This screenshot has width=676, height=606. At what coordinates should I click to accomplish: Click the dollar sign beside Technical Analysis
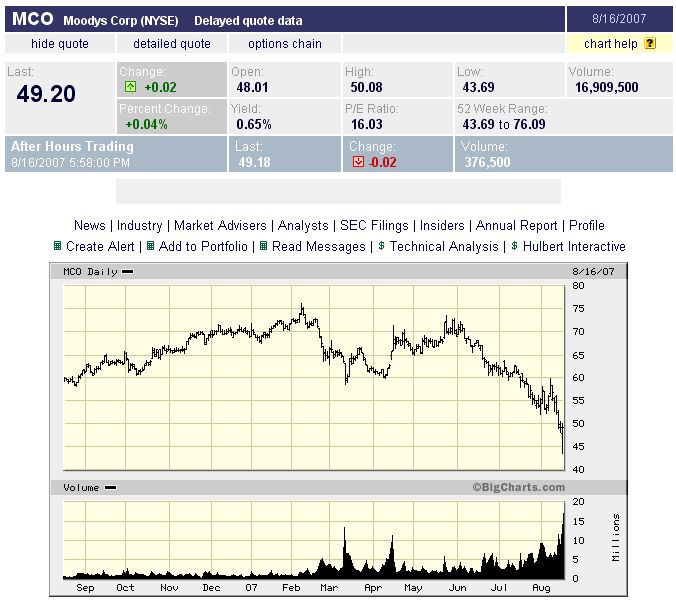(x=381, y=246)
